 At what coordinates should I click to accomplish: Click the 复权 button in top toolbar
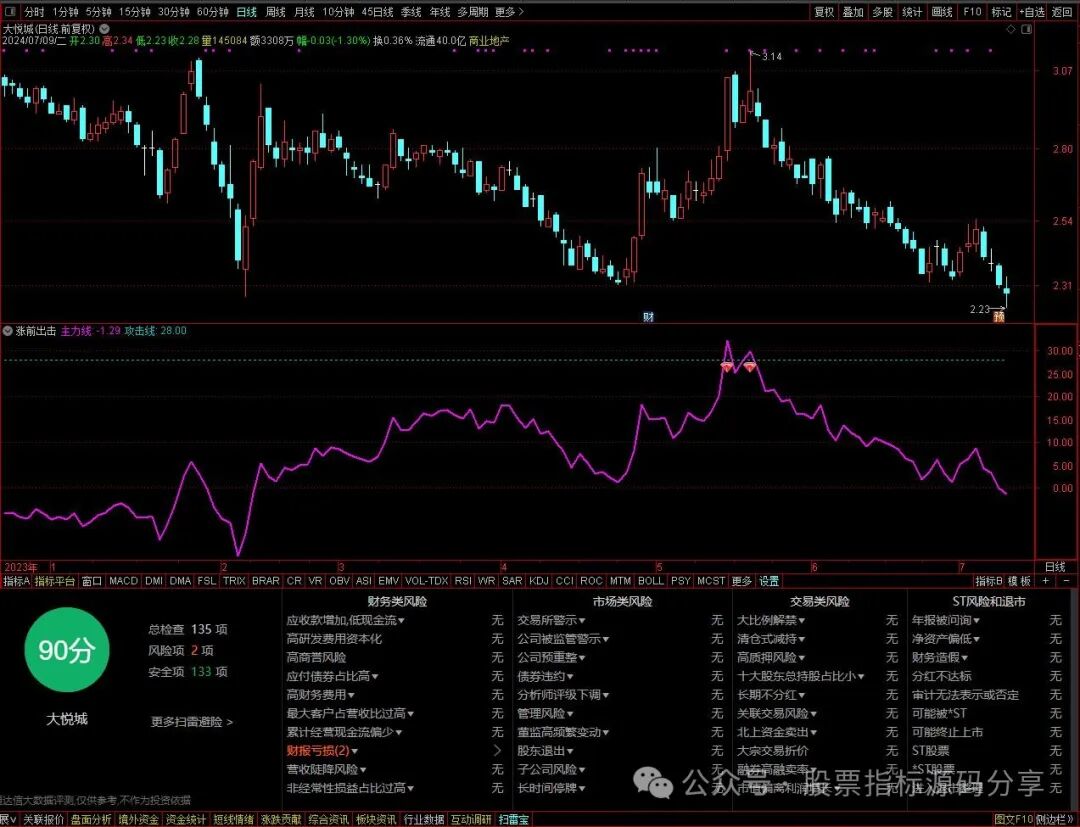824,12
